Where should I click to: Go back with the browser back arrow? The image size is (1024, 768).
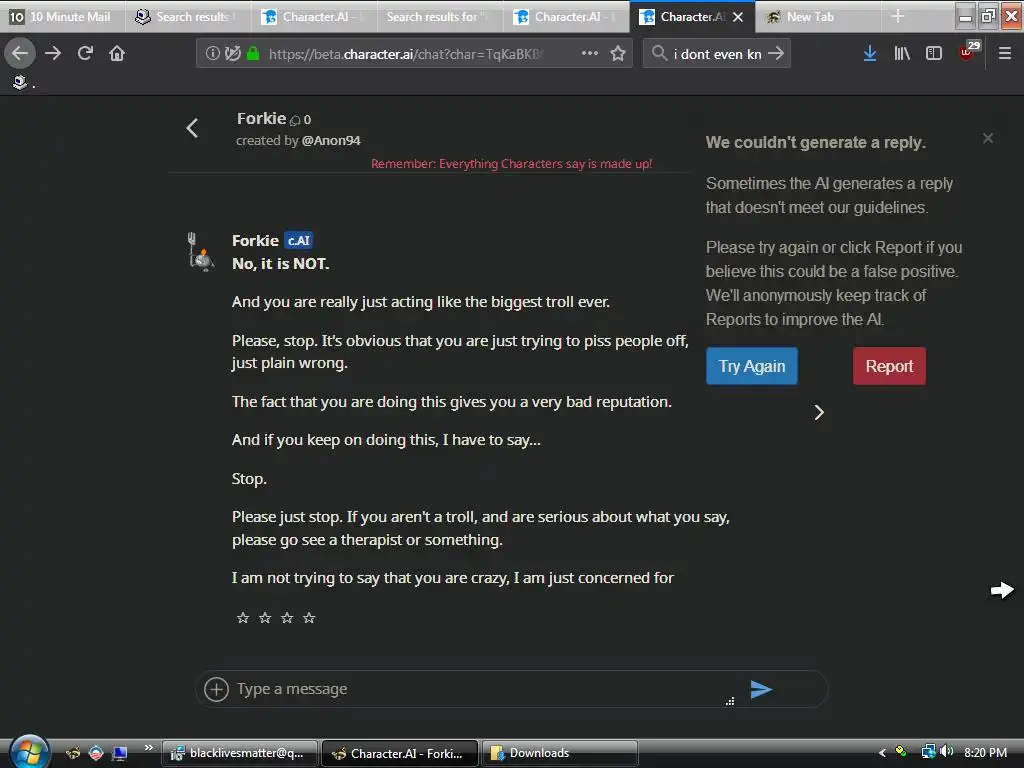20,53
